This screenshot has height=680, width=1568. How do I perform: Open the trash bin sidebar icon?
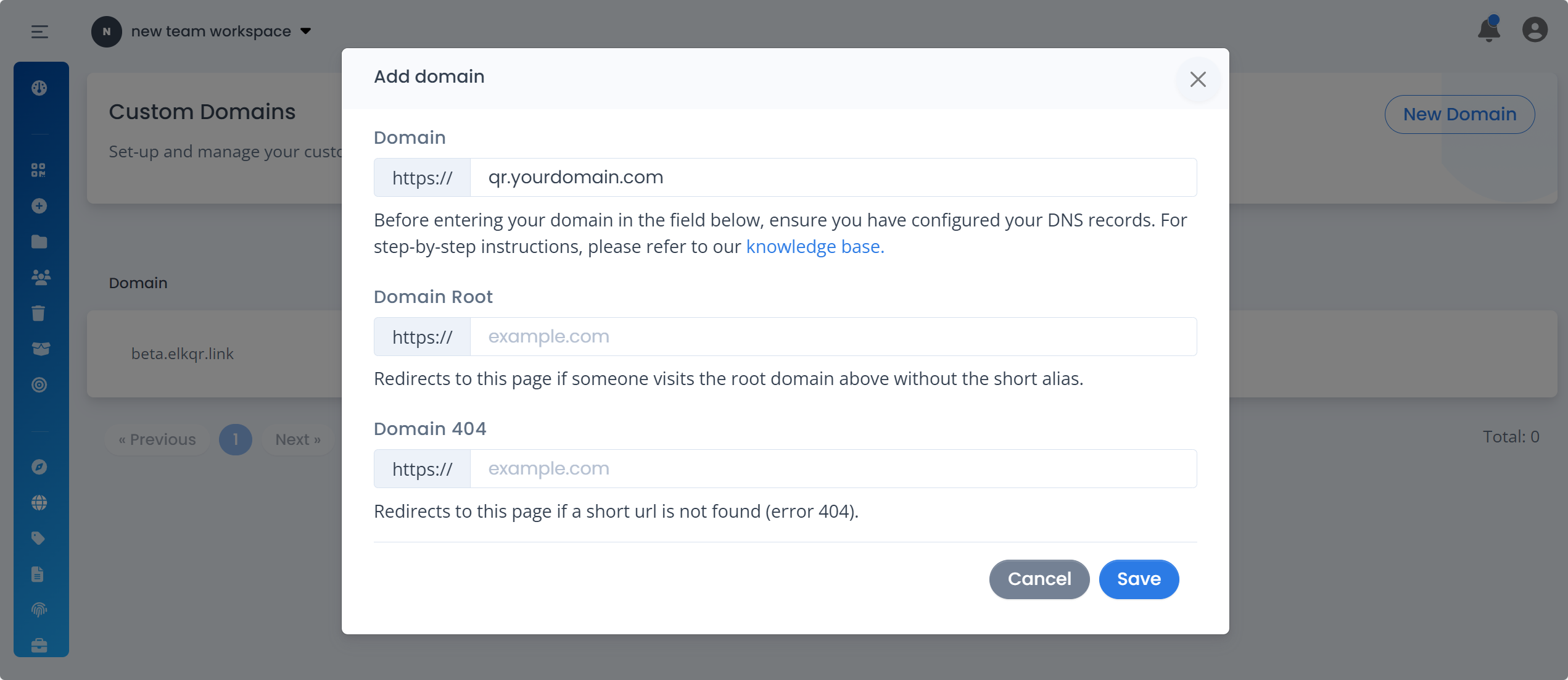coord(39,313)
